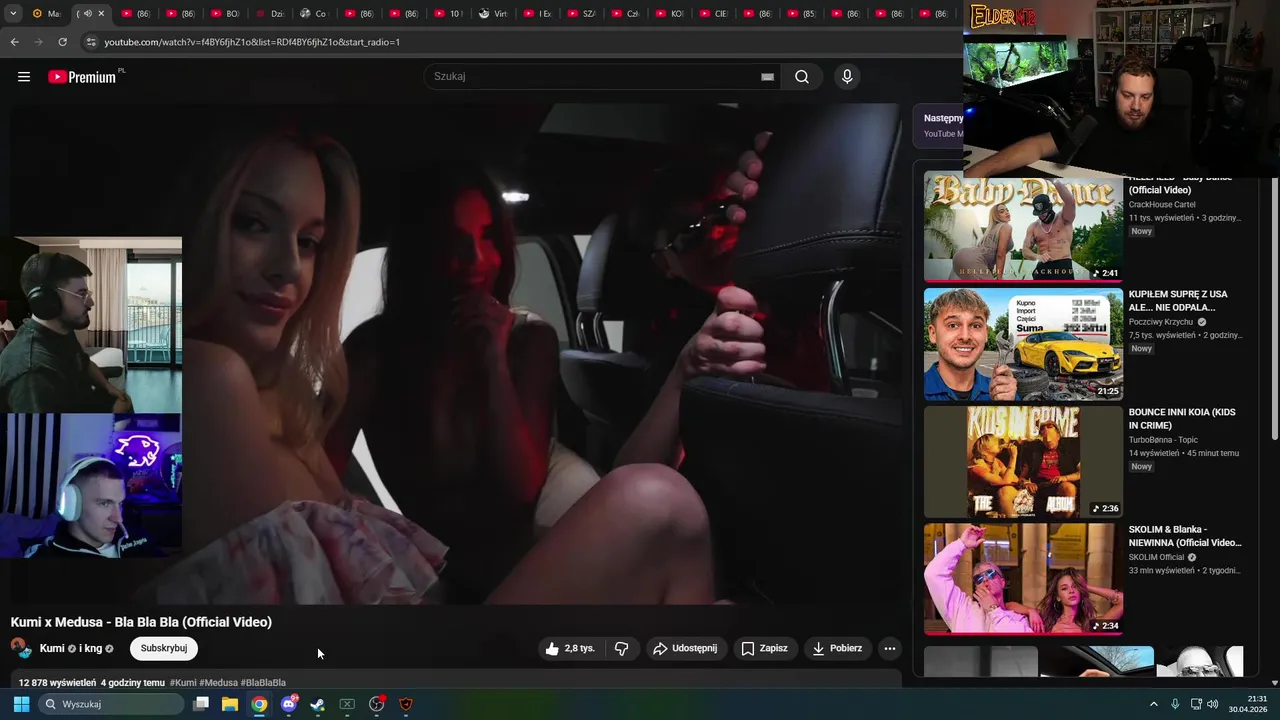The width and height of the screenshot is (1280, 720).
Task: Switch to the first 'Ma' tab
Action: click(x=46, y=14)
